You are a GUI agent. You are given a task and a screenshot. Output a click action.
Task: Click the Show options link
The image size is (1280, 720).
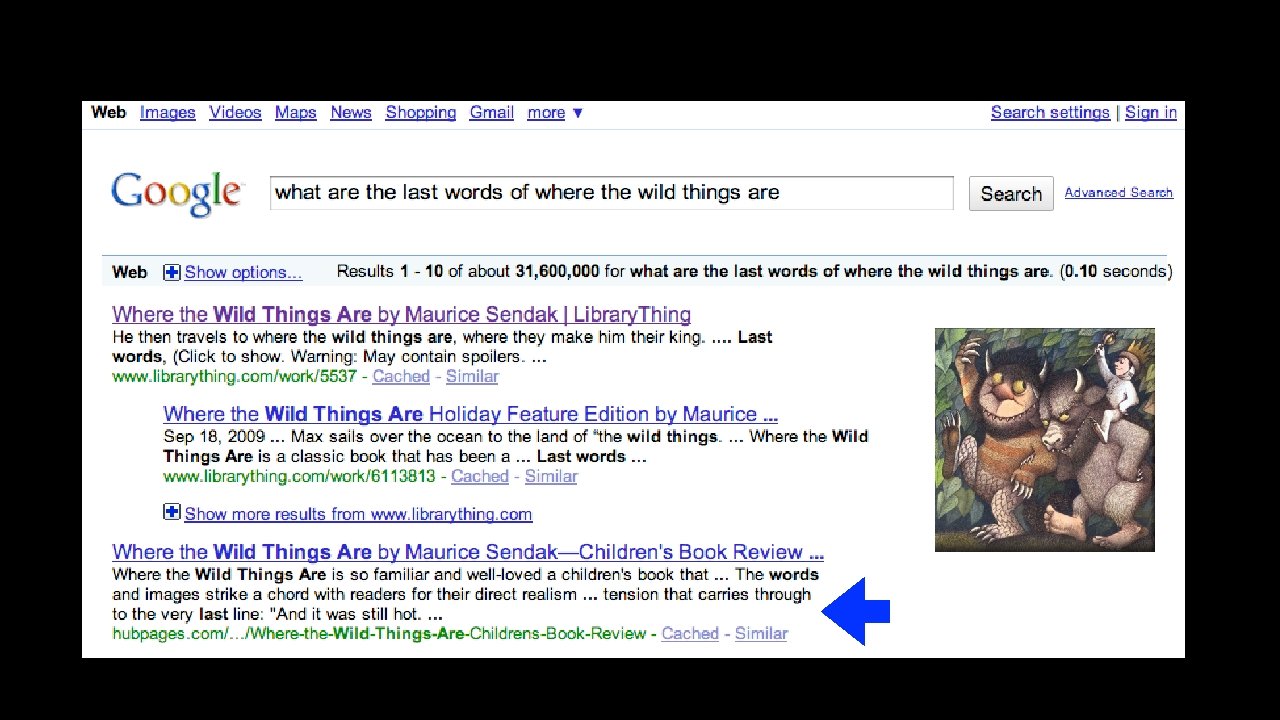coord(243,272)
